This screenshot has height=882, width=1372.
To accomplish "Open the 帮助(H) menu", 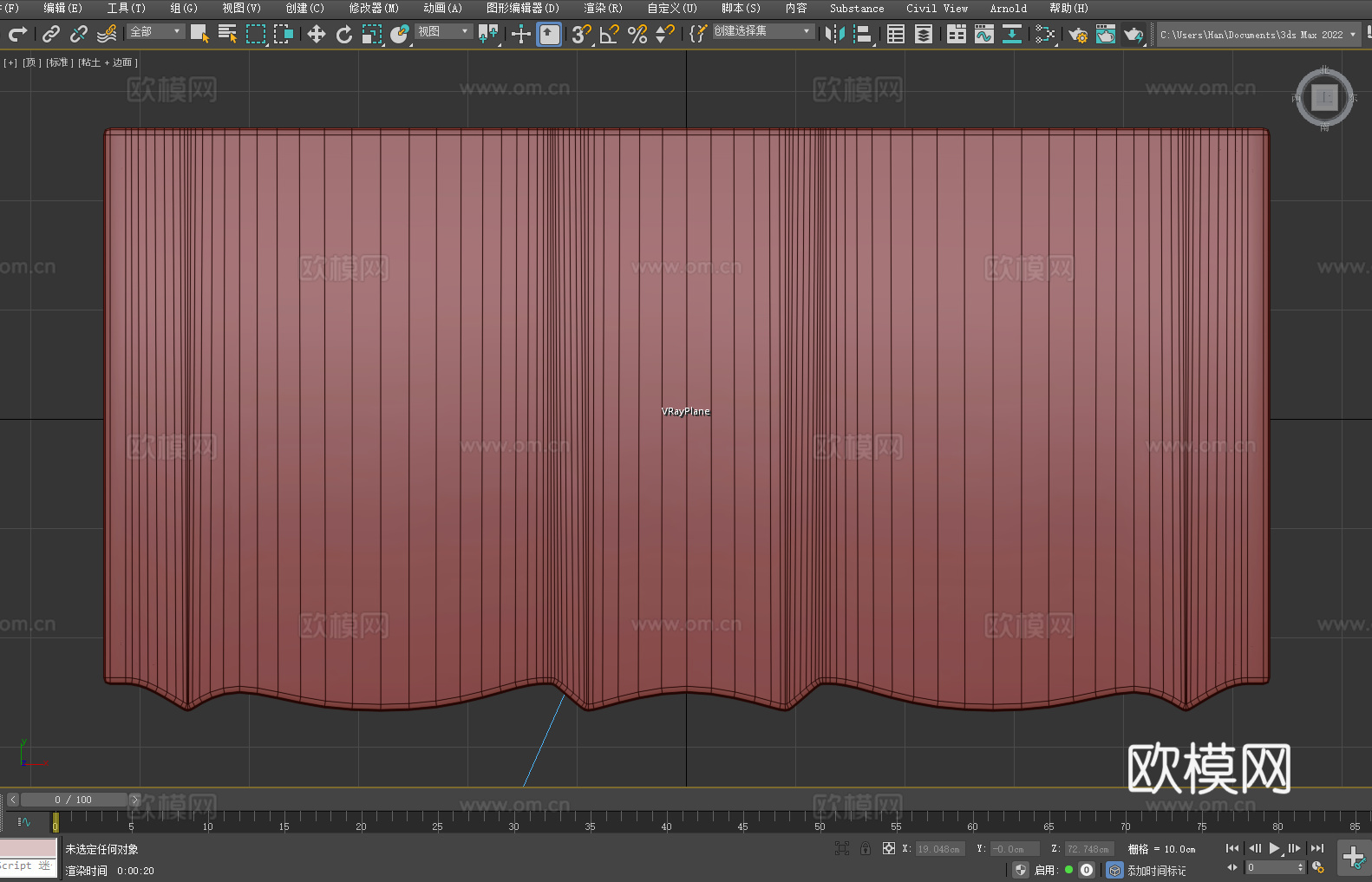I will tap(1068, 8).
